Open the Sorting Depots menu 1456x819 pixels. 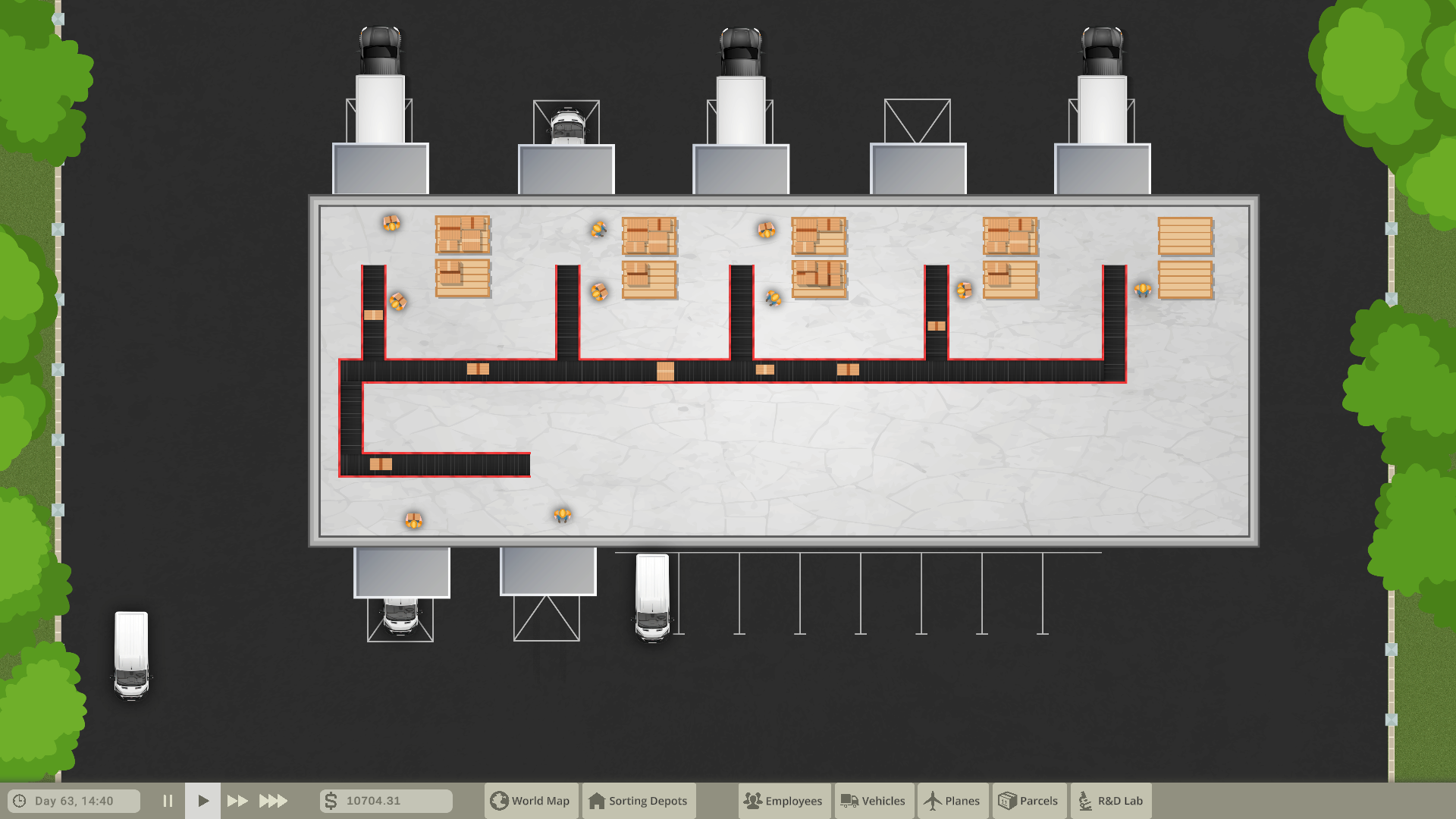[639, 801]
